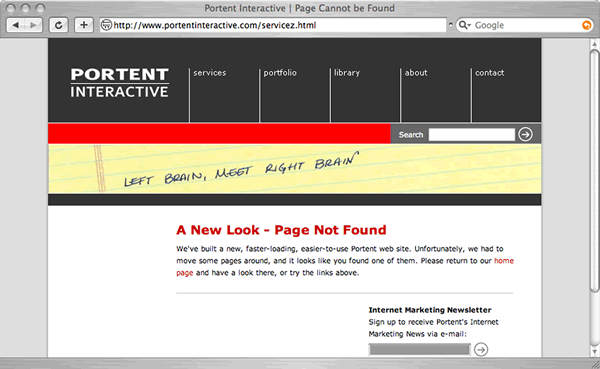Screen dimensions: 600x369
Task: Click the scrollbar down arrow
Action: pos(594,351)
